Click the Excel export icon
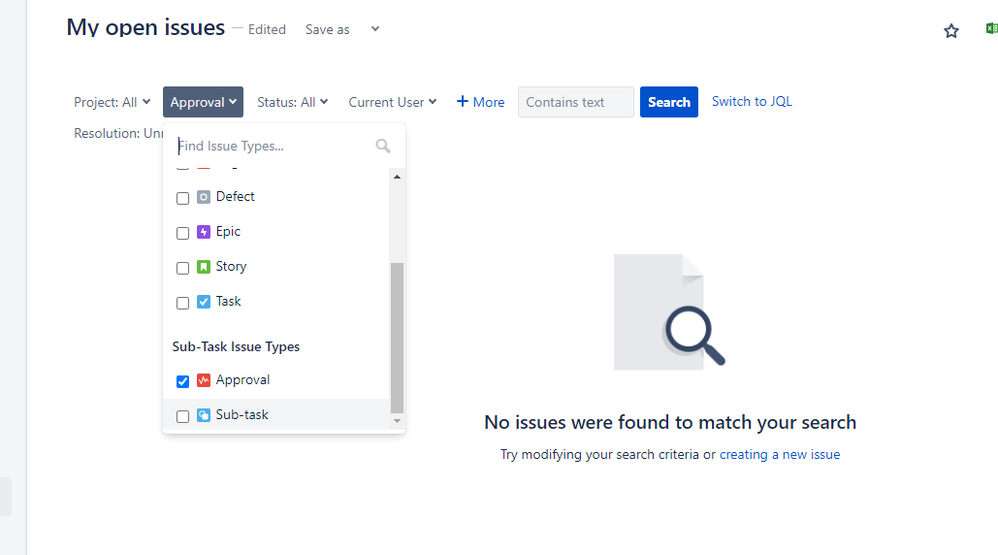 [992, 29]
